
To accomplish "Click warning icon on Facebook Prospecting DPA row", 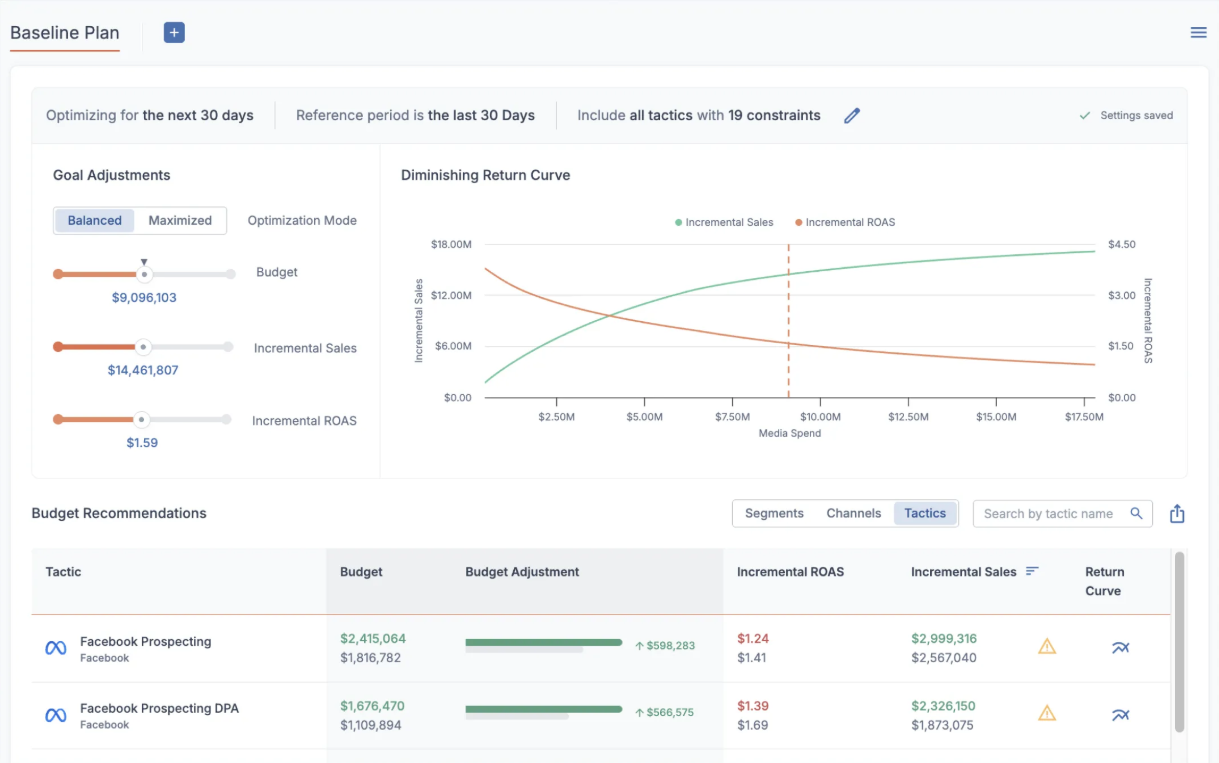I will coord(1047,713).
